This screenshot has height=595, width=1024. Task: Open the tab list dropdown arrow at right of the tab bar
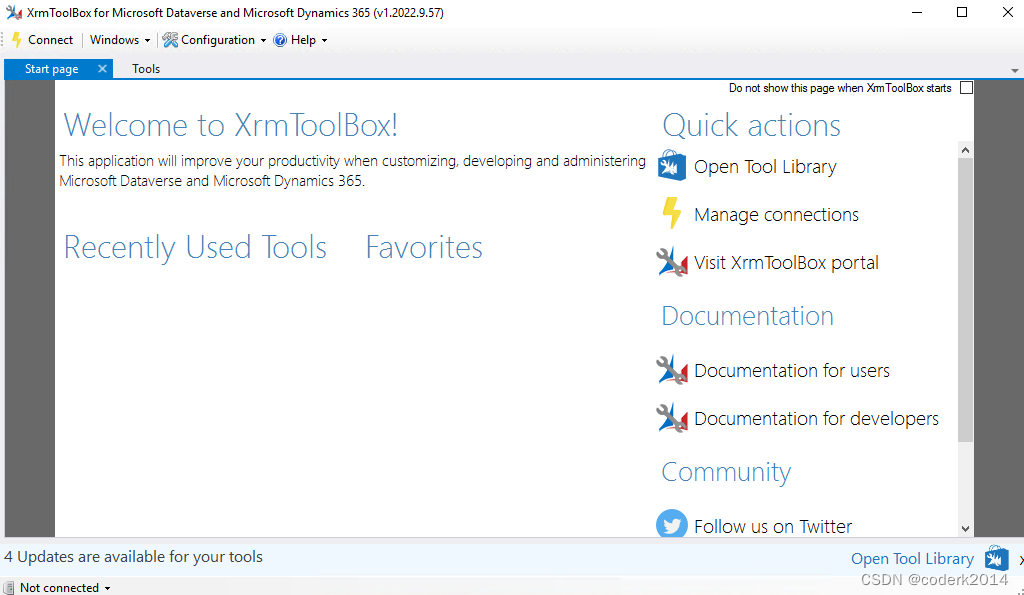[1014, 70]
